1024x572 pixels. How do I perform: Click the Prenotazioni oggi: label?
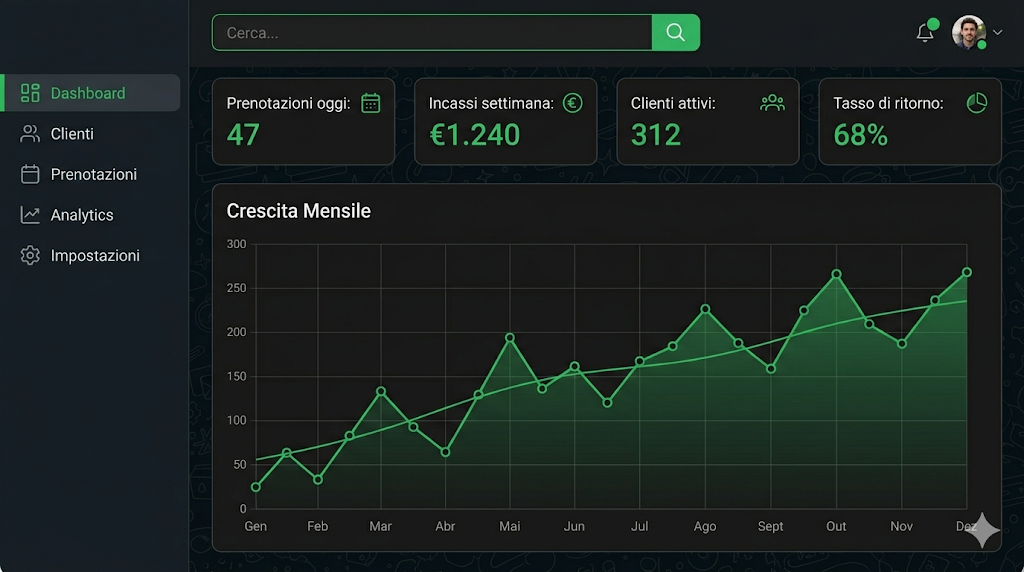coord(288,103)
